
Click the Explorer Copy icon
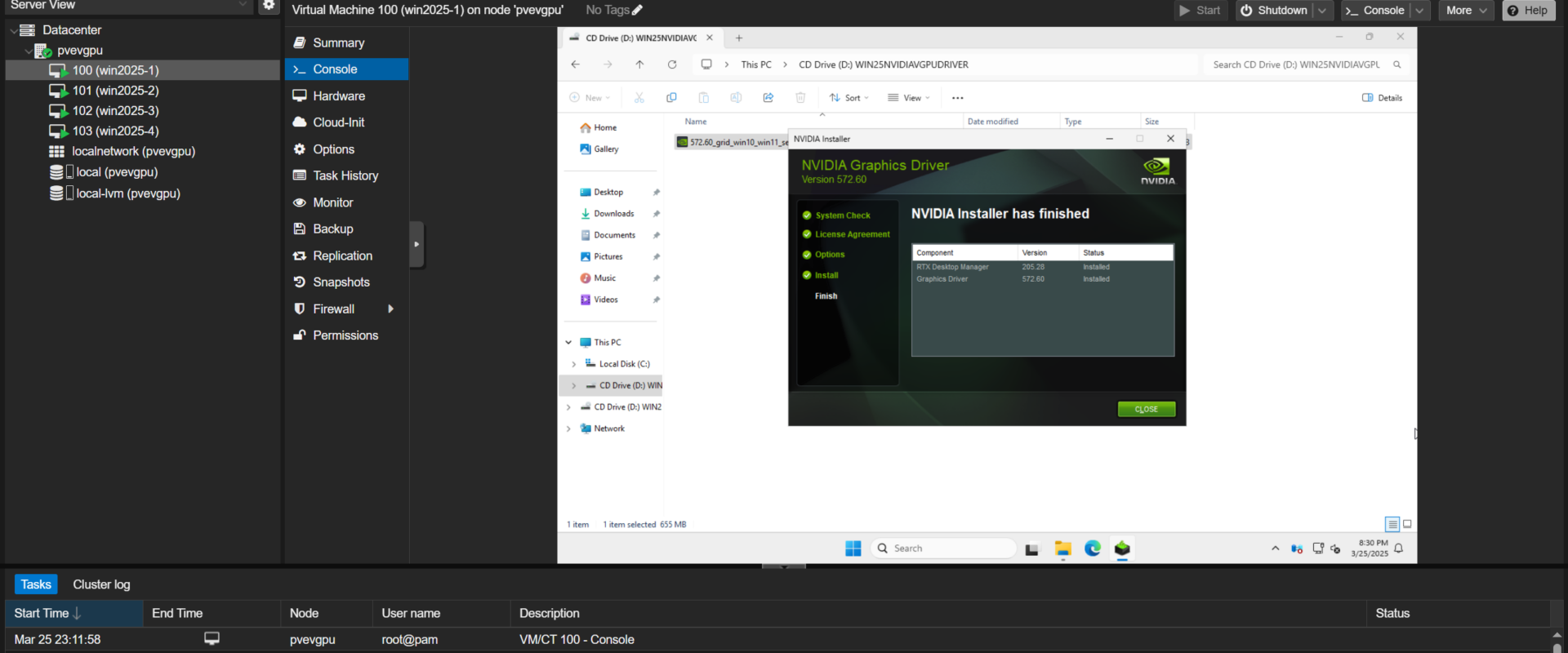point(671,98)
